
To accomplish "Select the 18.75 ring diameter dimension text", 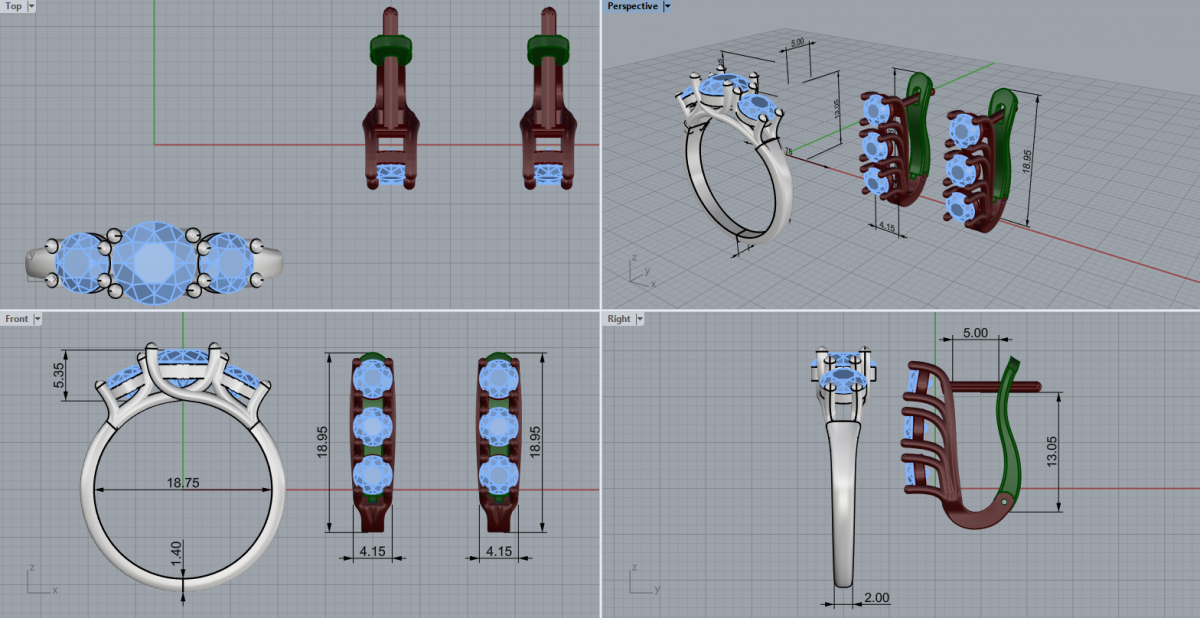I will [x=183, y=482].
